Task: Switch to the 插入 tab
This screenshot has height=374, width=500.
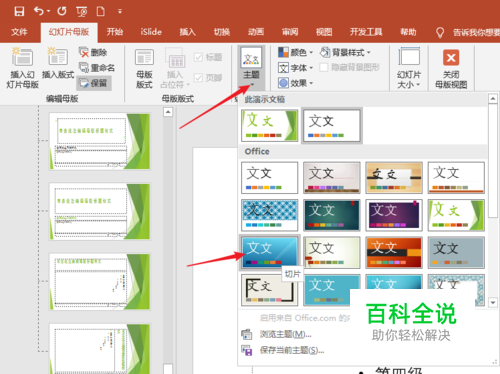Action: coord(187,32)
